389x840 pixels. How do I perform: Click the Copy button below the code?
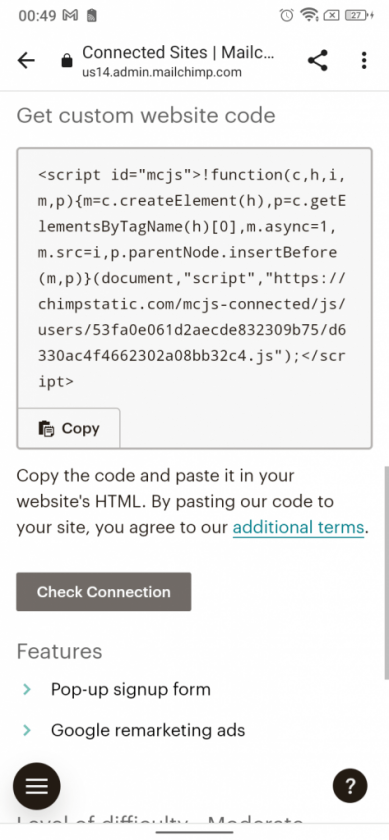tap(69, 428)
